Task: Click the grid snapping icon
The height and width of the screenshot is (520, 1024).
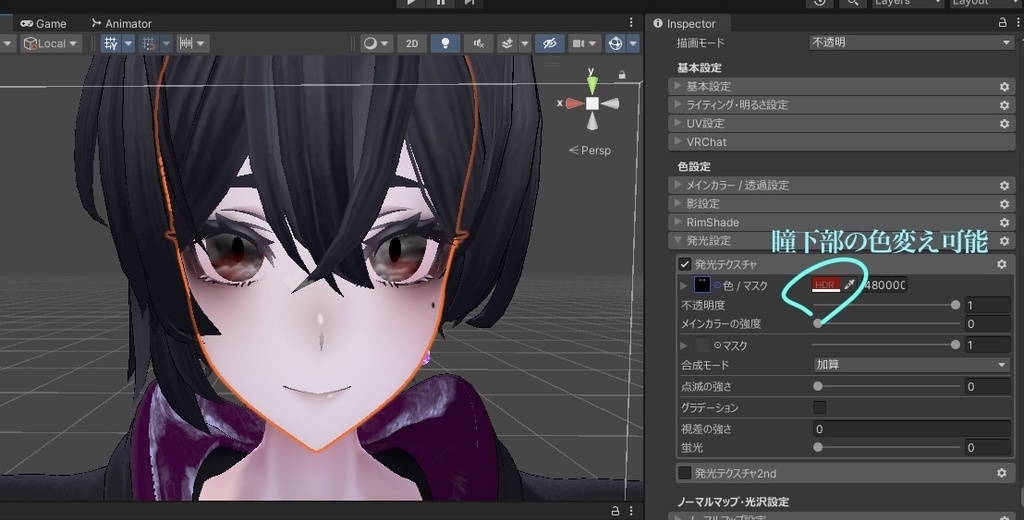Action: pyautogui.click(x=149, y=44)
